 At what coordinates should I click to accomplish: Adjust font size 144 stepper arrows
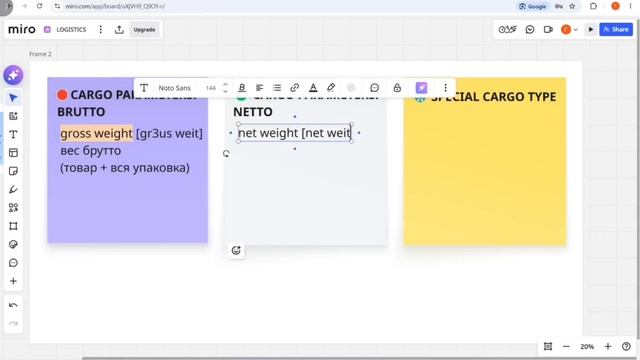(225, 88)
